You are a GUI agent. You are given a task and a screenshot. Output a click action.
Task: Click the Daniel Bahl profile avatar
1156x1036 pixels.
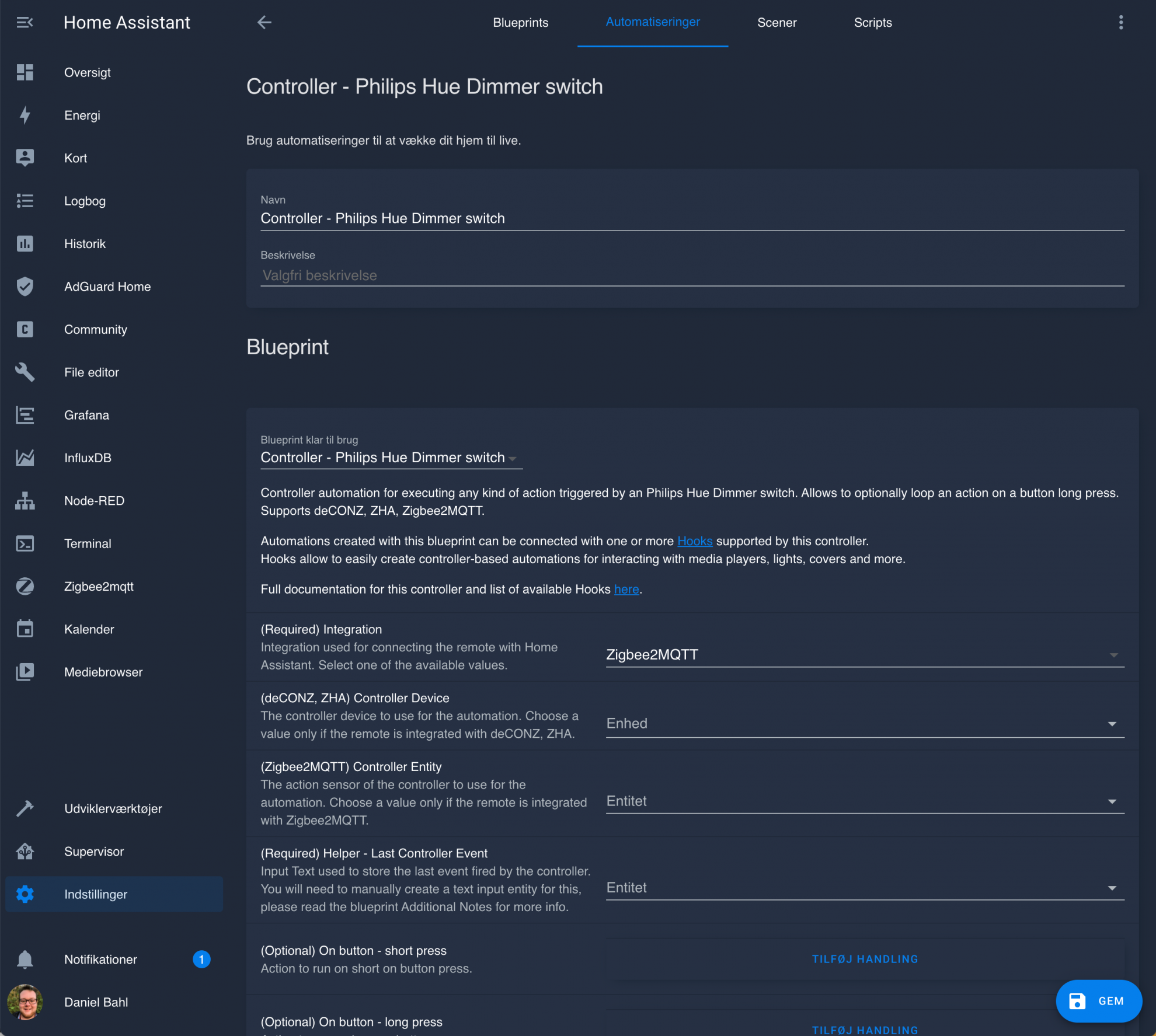click(x=25, y=1002)
